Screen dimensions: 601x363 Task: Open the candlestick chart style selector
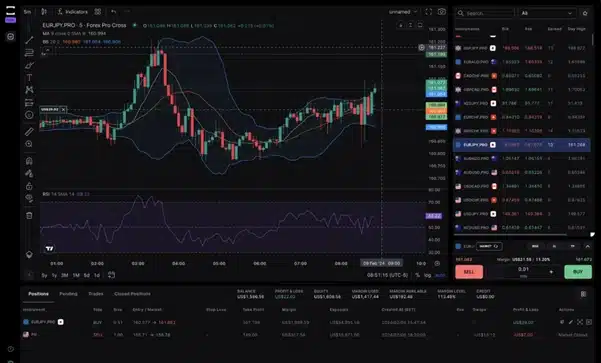[44, 12]
